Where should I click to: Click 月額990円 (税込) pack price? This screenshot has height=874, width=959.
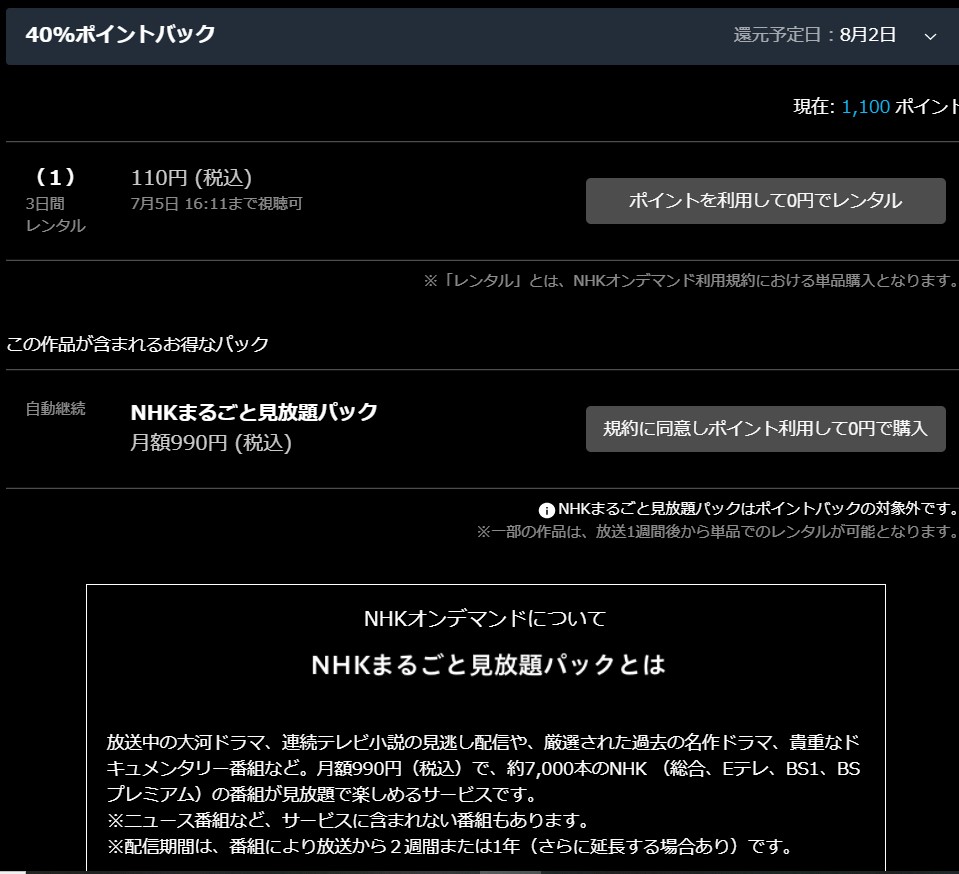(211, 442)
